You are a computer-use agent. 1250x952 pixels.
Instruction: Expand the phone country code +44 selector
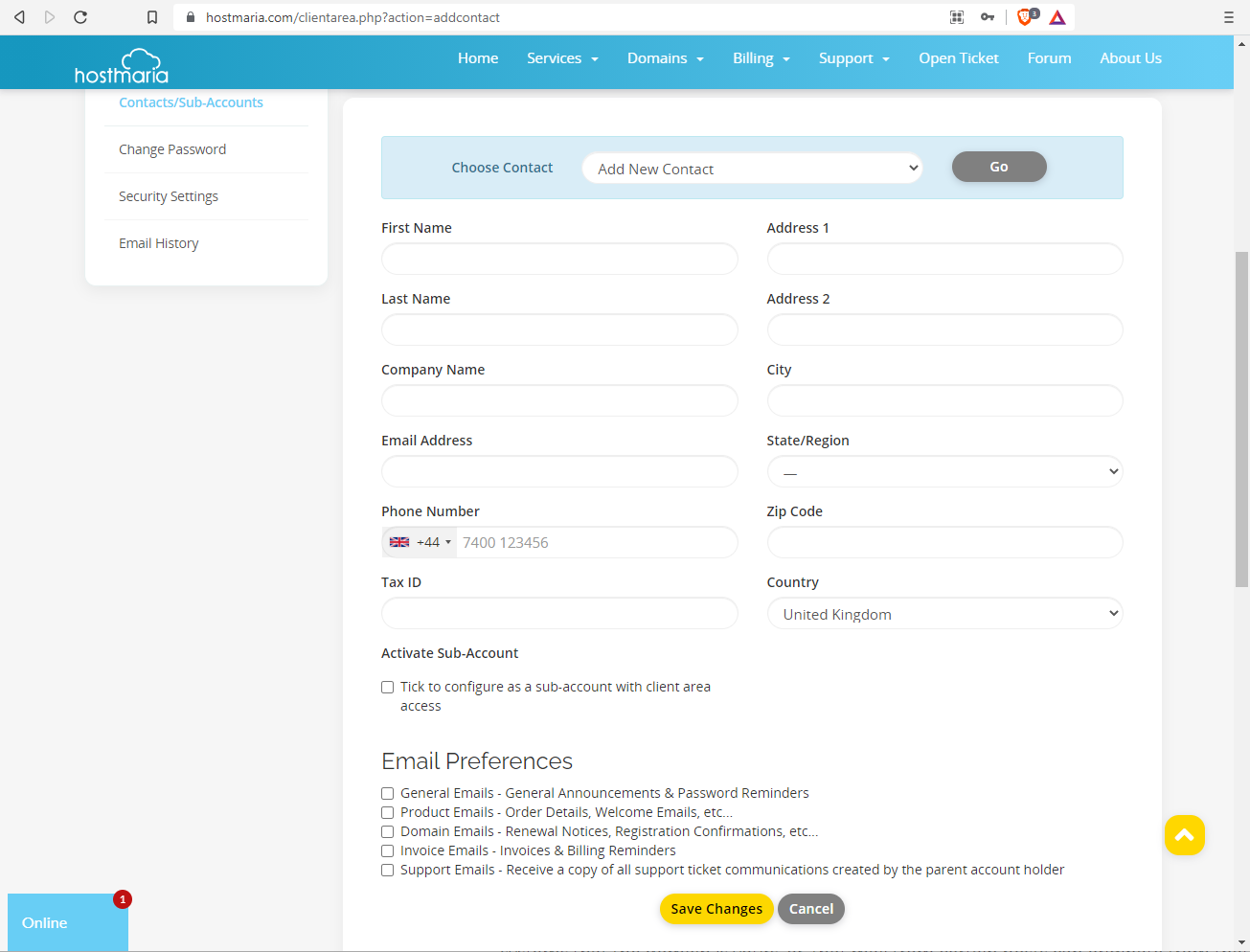coord(419,542)
